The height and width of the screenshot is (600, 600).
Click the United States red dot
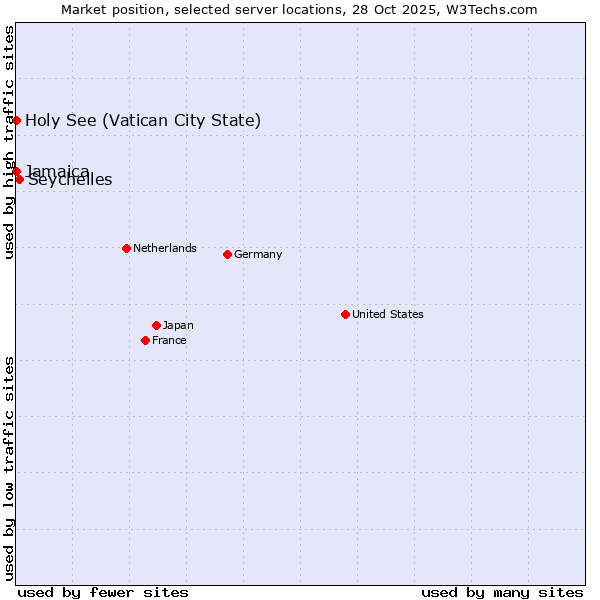(345, 314)
